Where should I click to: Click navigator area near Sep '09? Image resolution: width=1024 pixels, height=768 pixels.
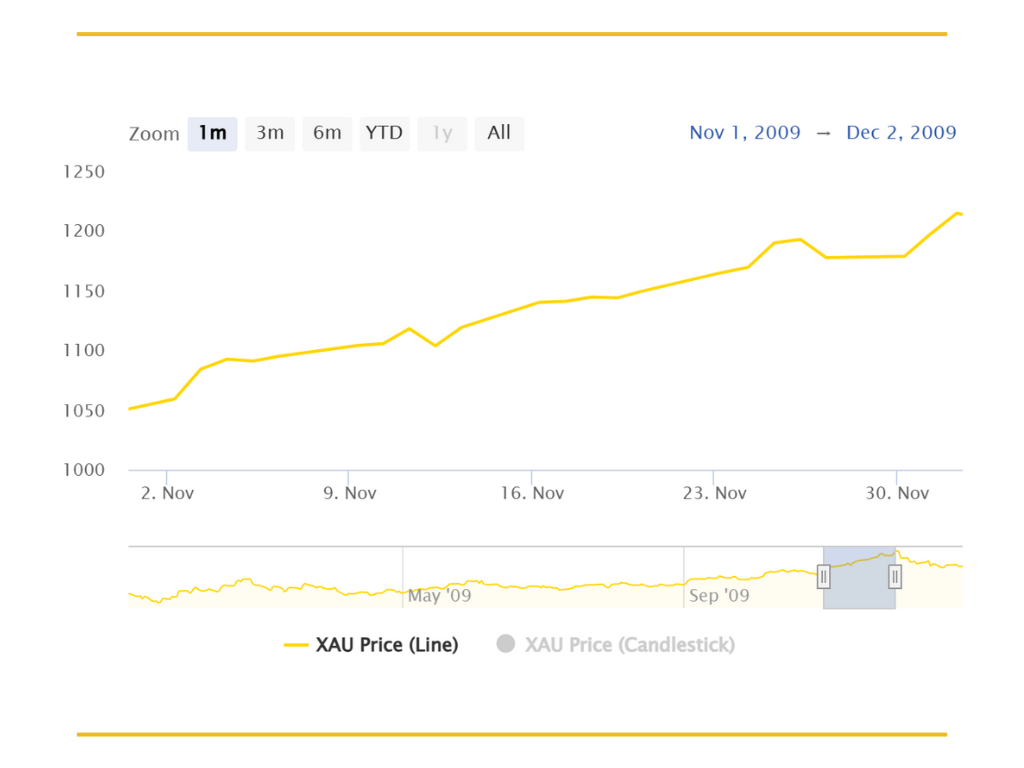click(x=719, y=595)
